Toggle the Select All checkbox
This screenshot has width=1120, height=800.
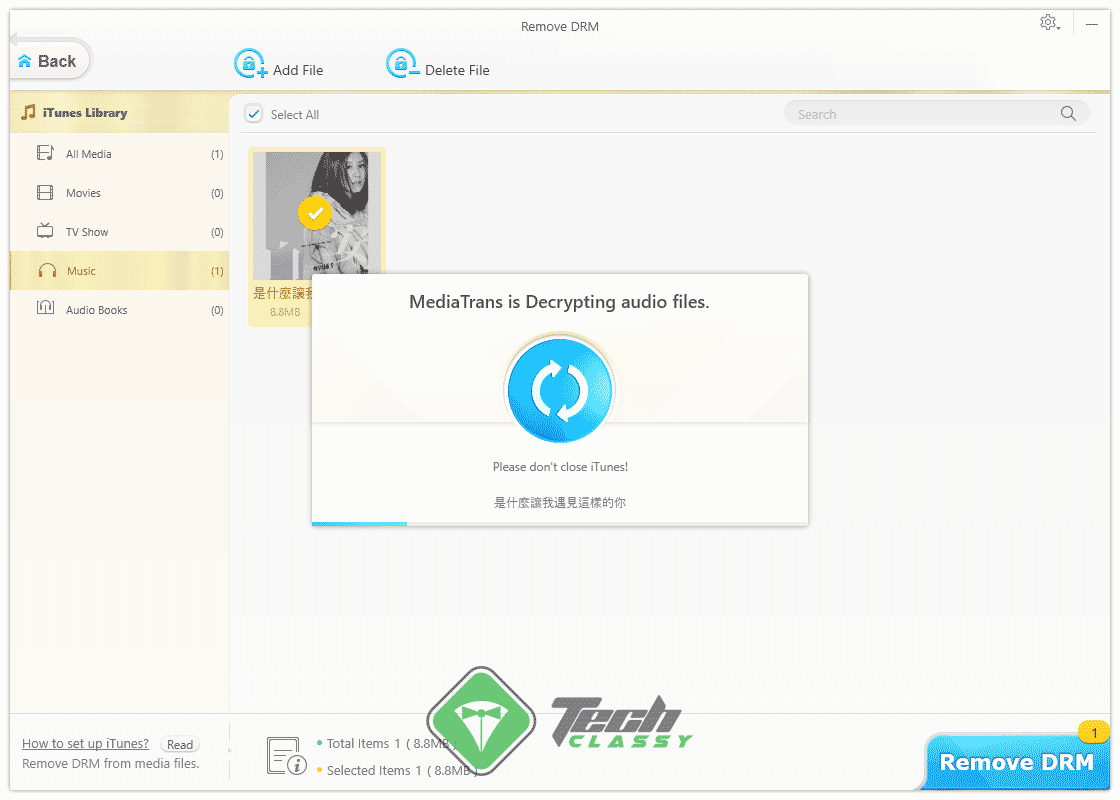click(x=254, y=114)
